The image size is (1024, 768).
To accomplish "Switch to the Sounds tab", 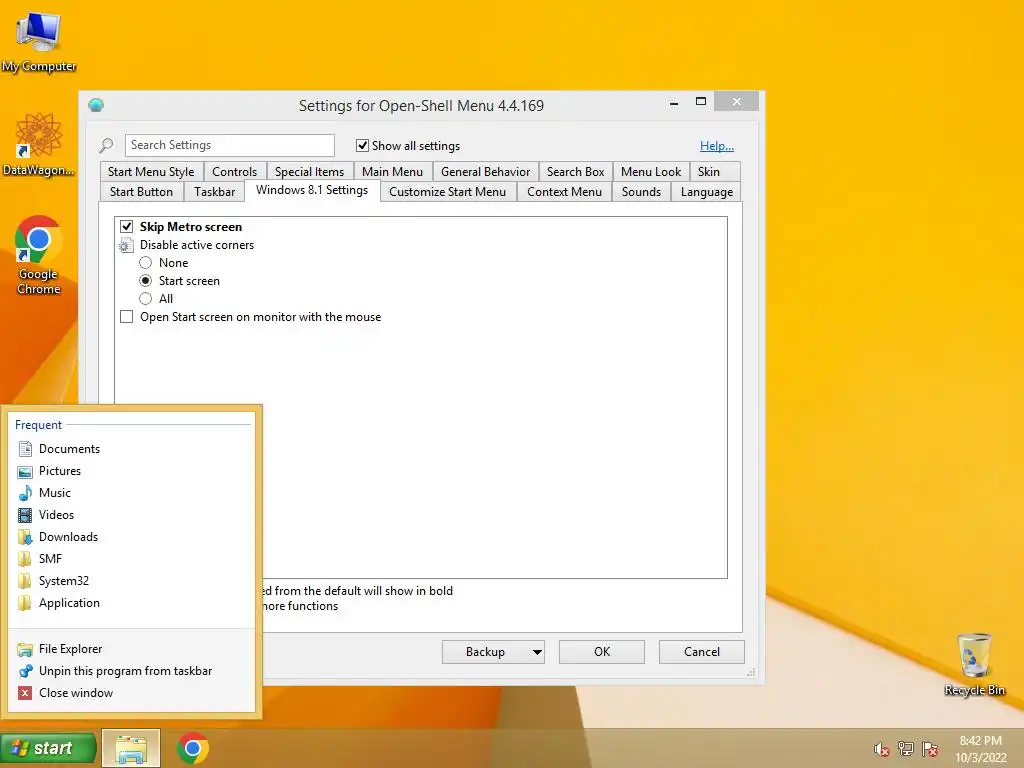I will [641, 192].
